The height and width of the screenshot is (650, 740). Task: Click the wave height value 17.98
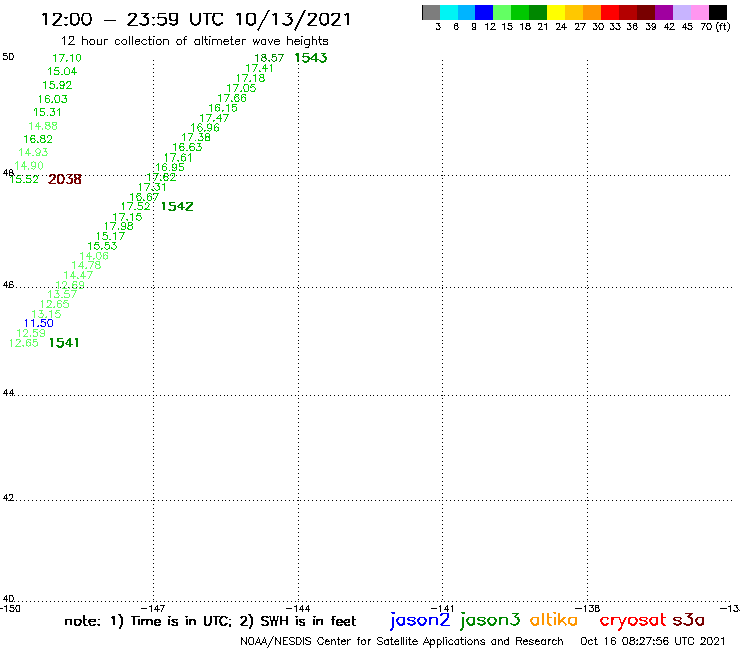118,226
